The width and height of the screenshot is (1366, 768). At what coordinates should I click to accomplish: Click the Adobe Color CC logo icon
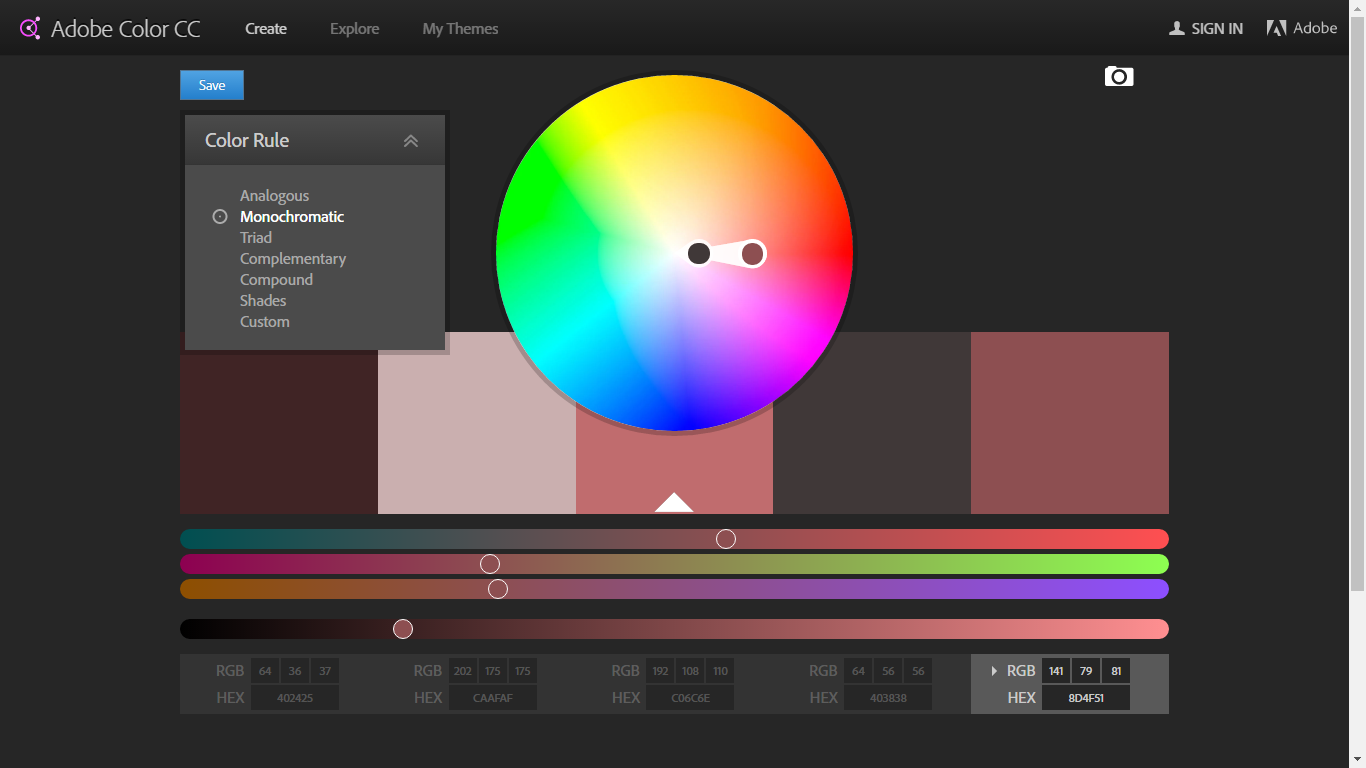tap(30, 28)
